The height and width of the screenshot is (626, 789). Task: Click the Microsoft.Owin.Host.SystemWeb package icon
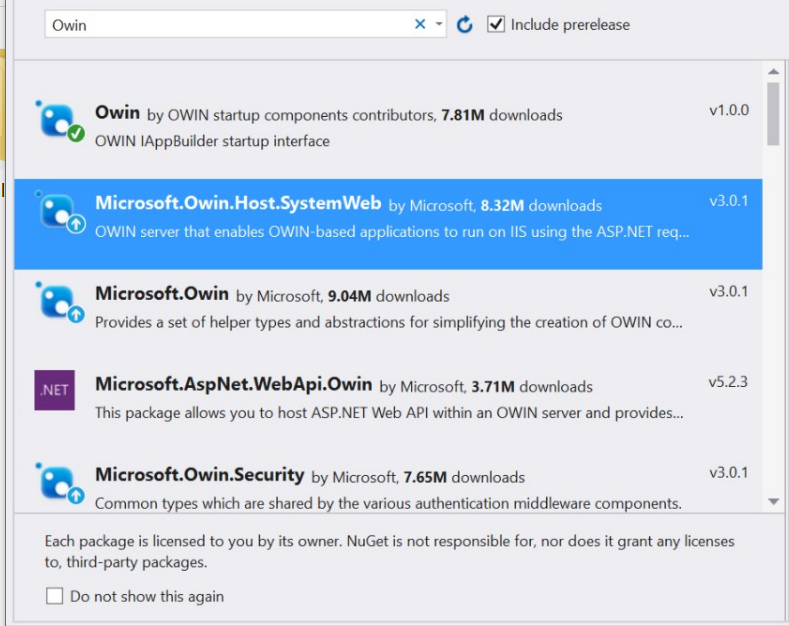click(x=57, y=211)
